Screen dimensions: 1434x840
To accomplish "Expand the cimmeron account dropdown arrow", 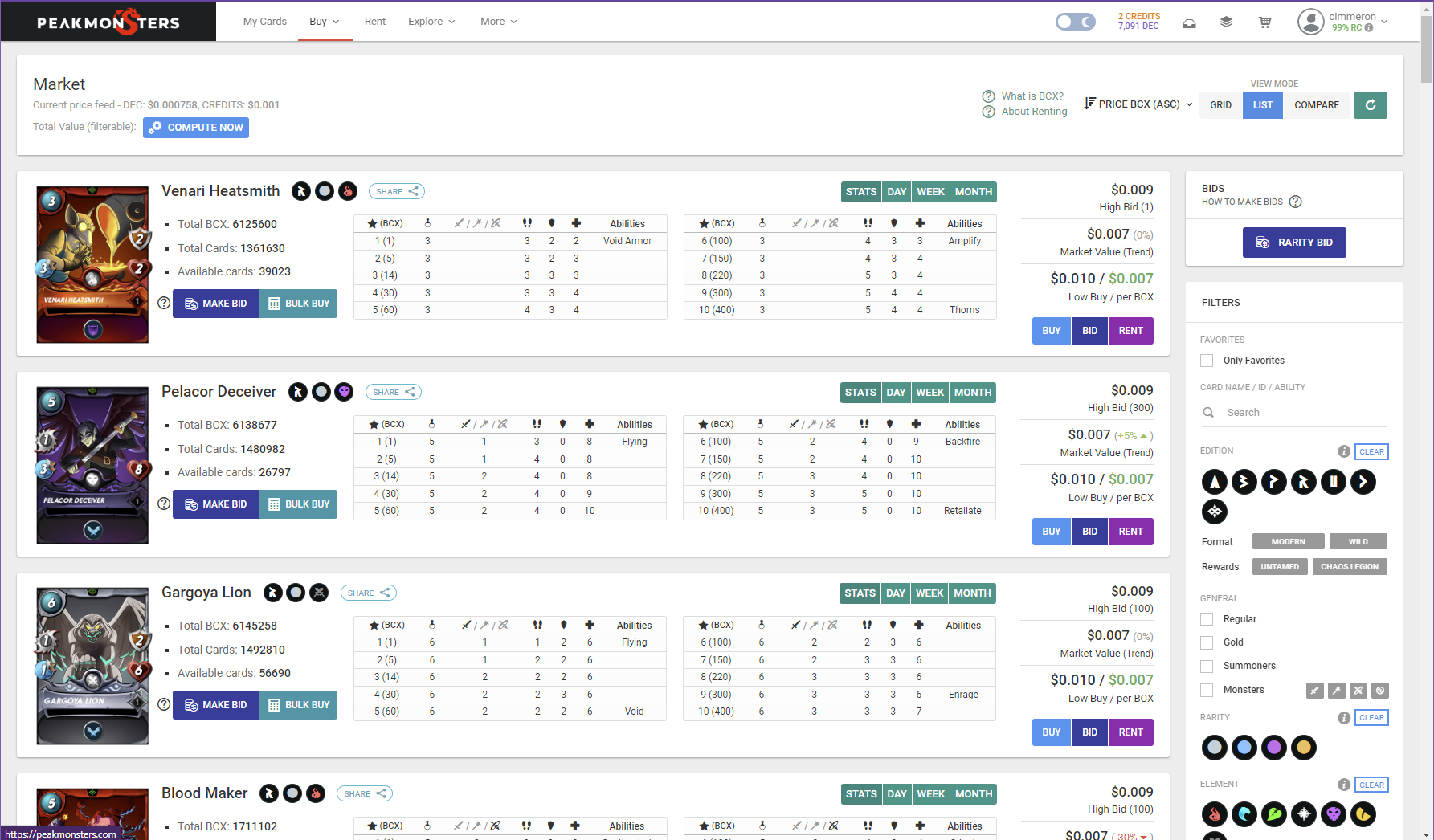I will click(1384, 22).
